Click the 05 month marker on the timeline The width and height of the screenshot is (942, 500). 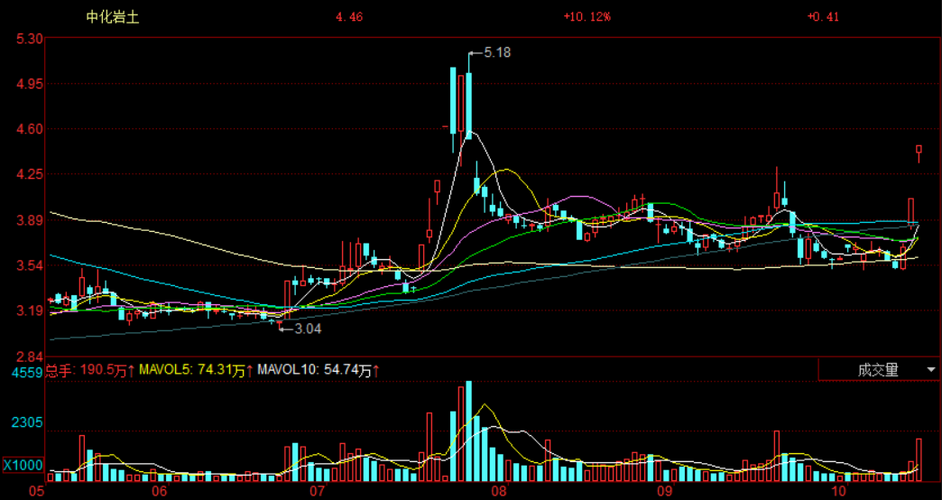coord(37,492)
